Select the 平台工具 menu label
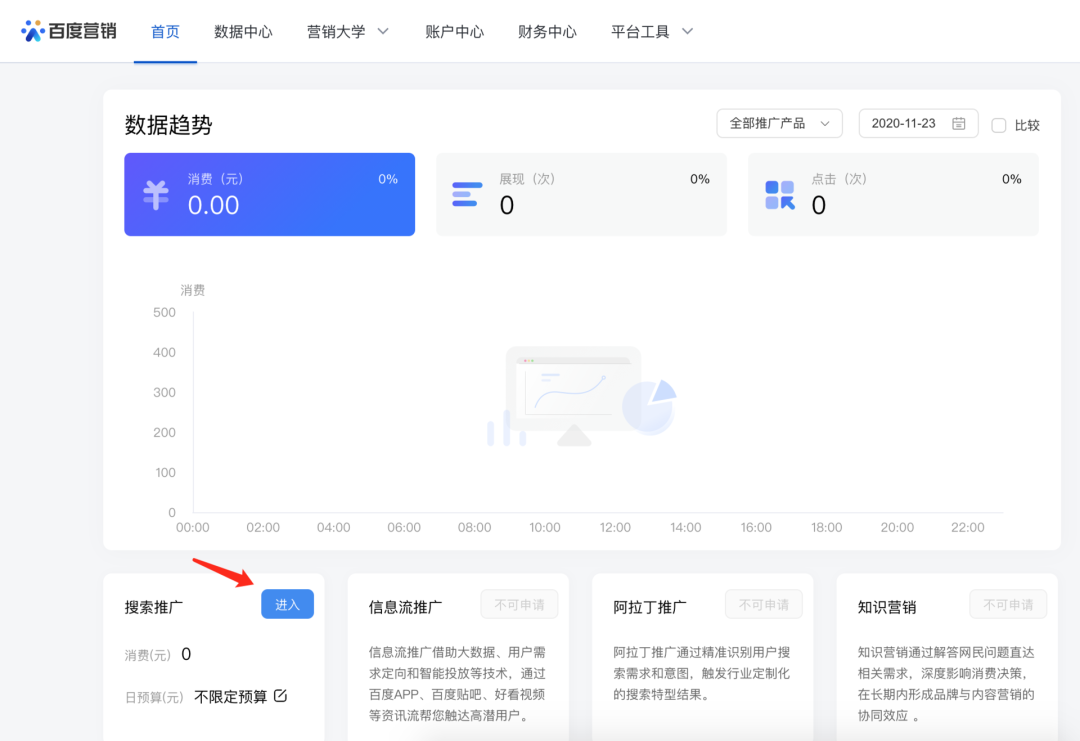This screenshot has width=1080, height=741. pos(640,32)
